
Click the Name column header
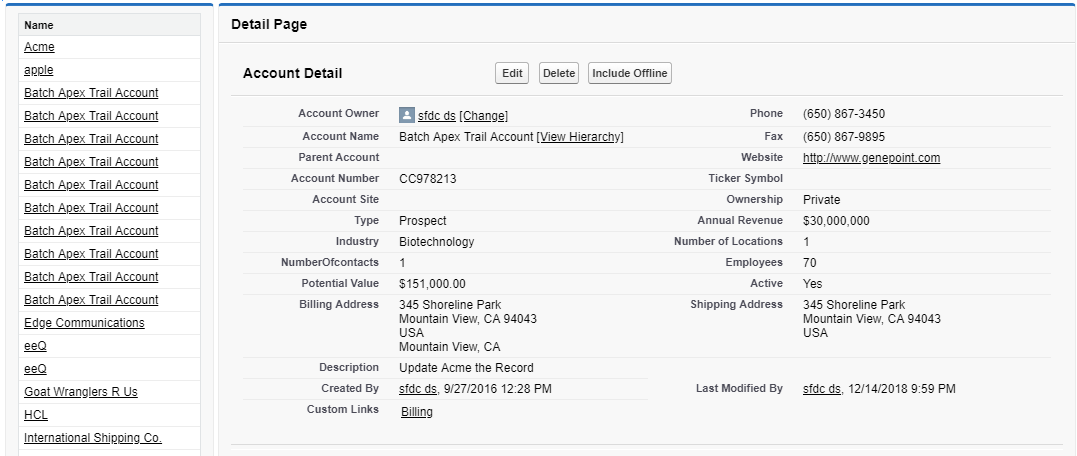[x=39, y=25]
